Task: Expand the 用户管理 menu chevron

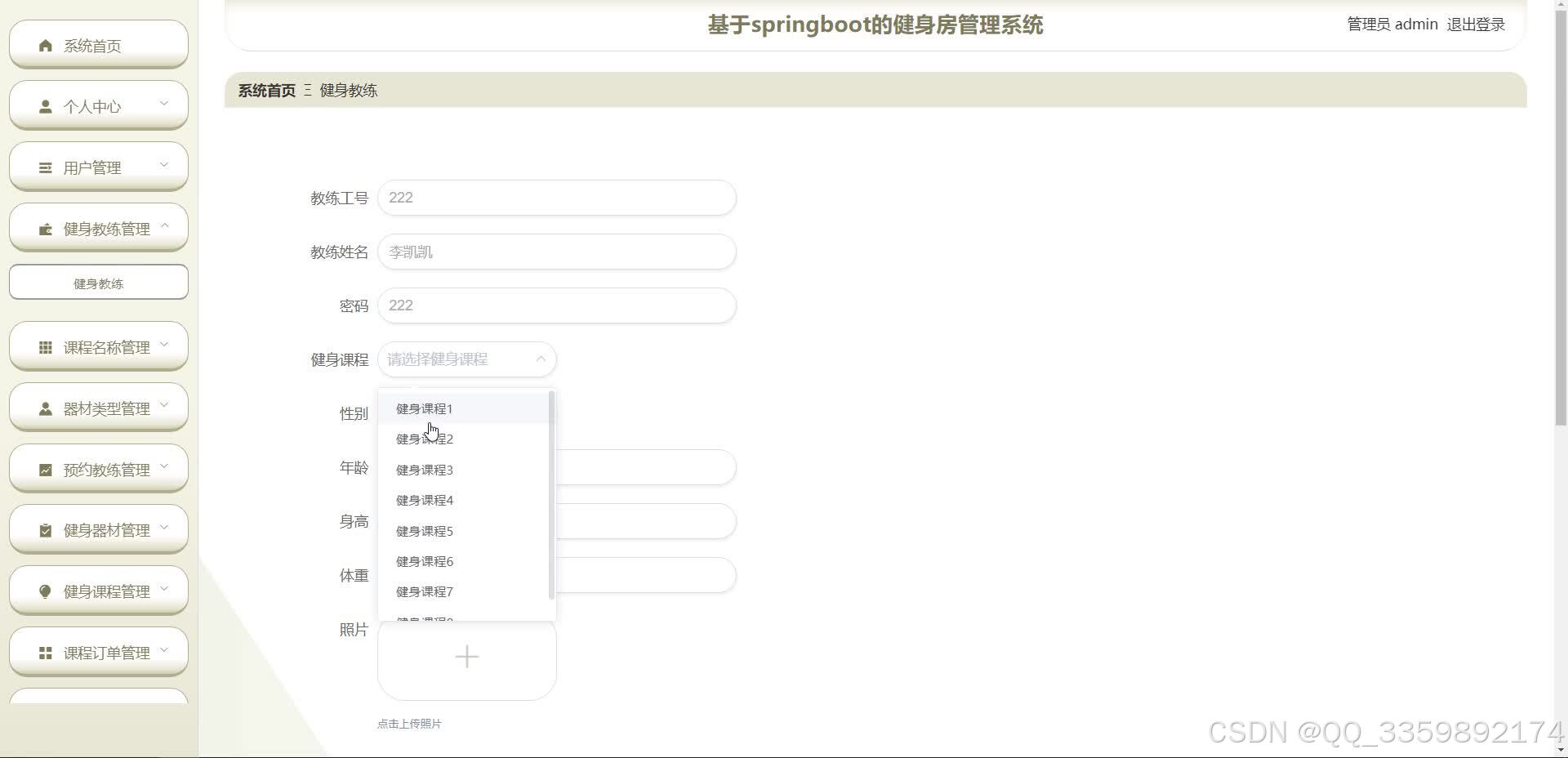Action: click(x=164, y=164)
